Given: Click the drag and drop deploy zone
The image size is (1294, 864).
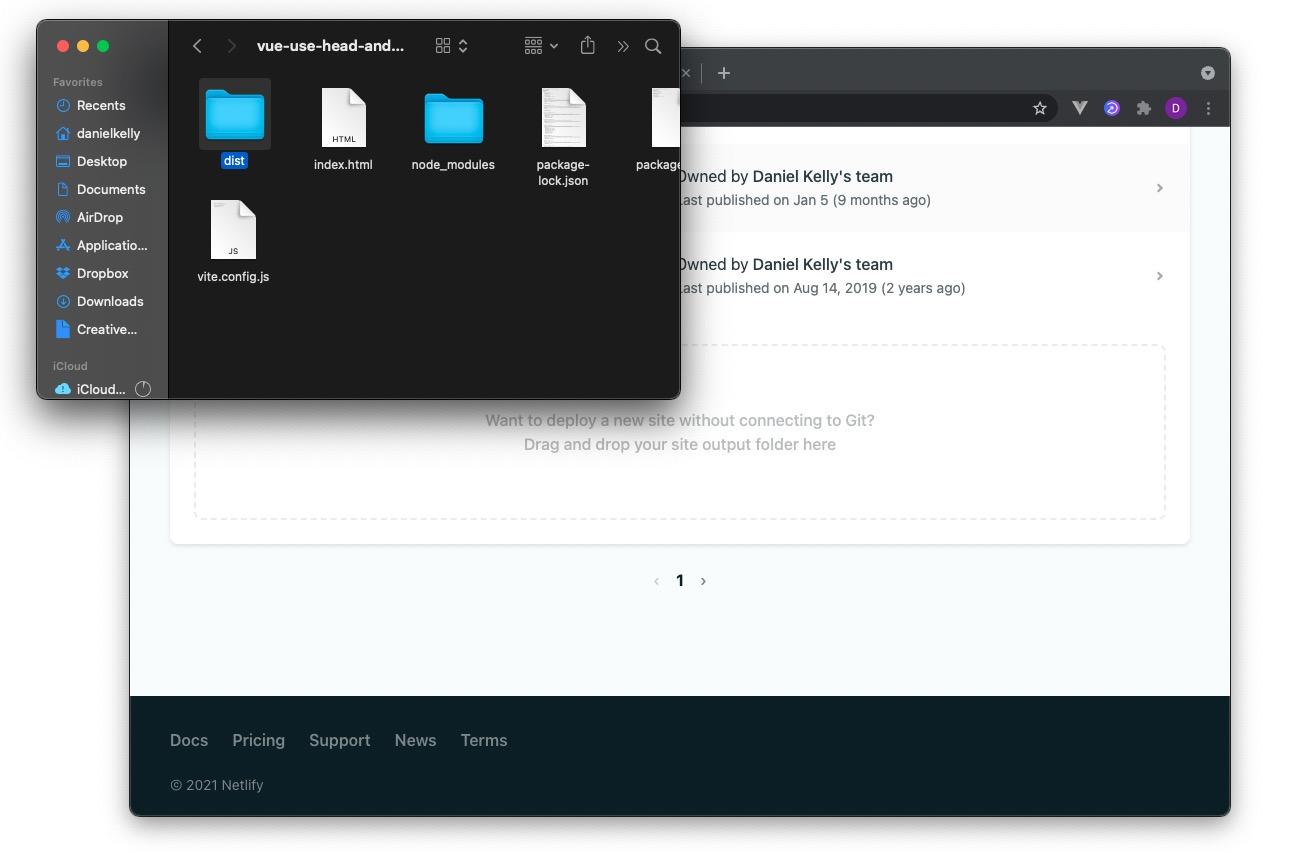Looking at the screenshot, I should (680, 432).
